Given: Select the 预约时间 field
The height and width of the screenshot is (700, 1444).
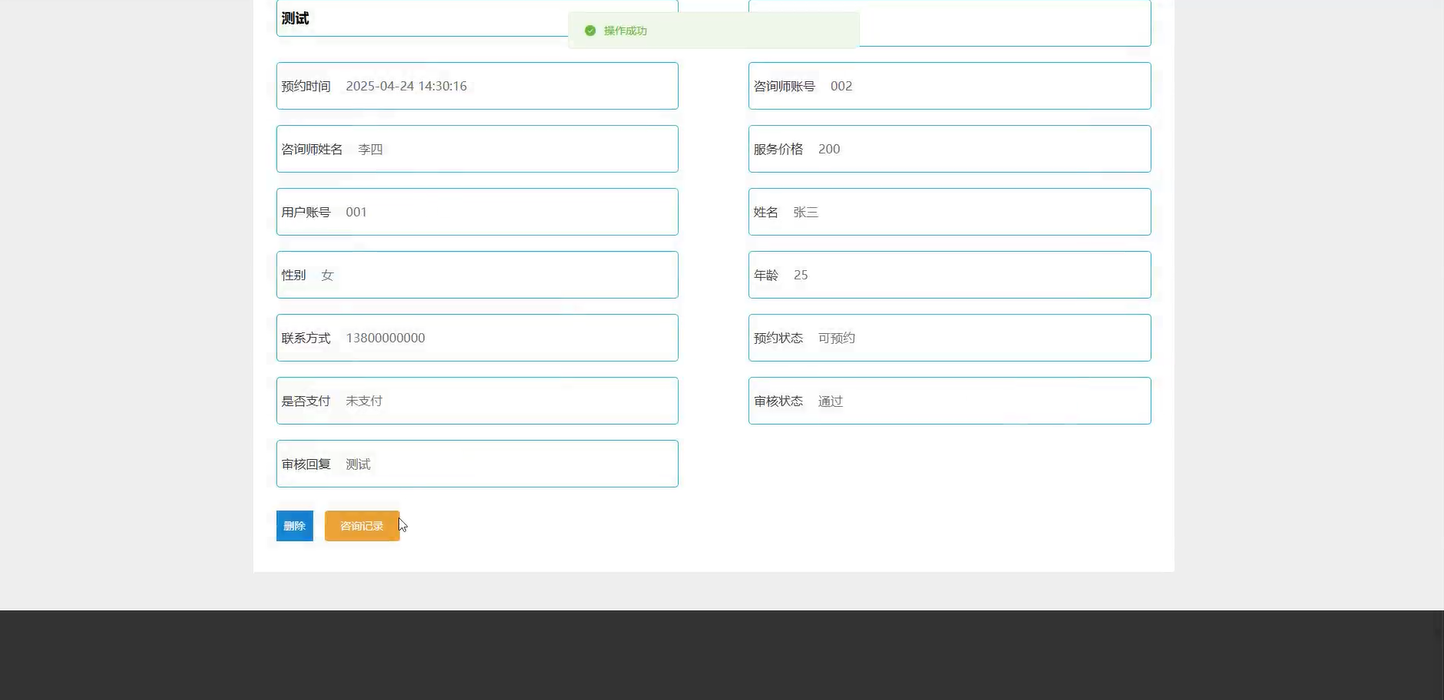Looking at the screenshot, I should pyautogui.click(x=477, y=86).
